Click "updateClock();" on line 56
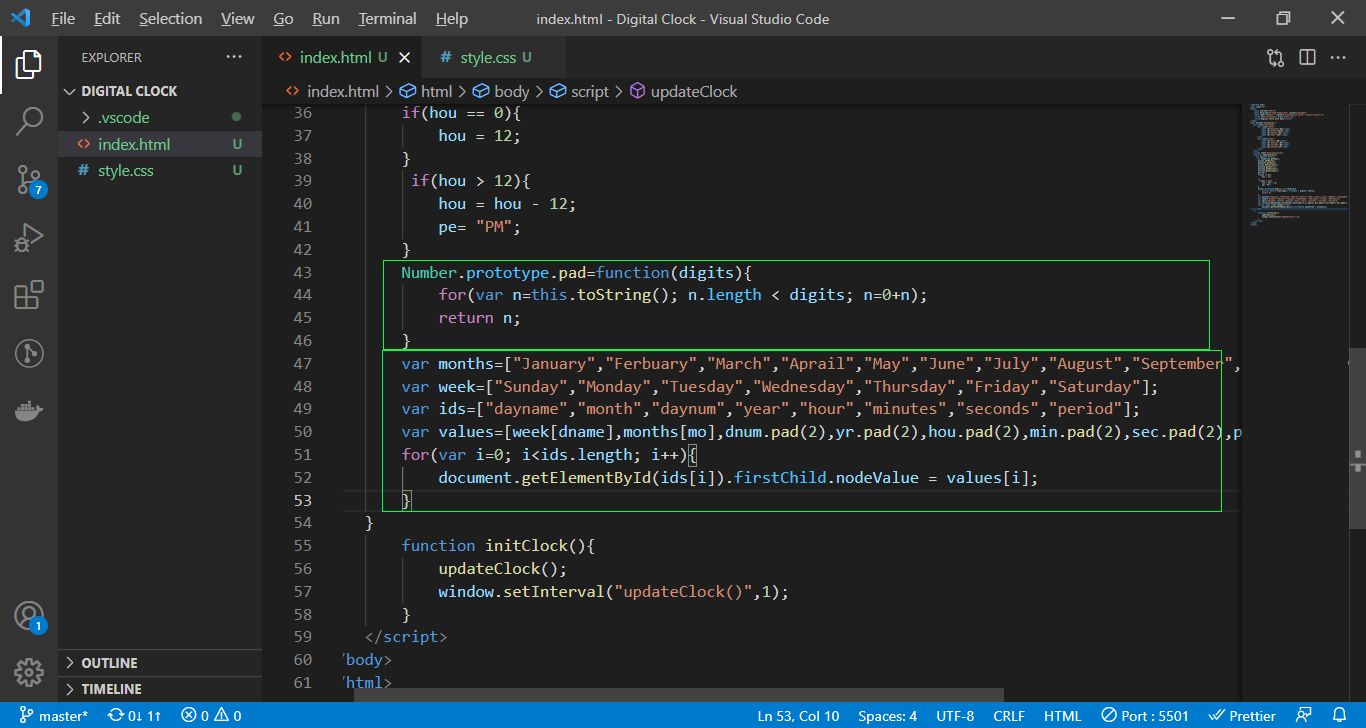The height and width of the screenshot is (728, 1366). 502,568
